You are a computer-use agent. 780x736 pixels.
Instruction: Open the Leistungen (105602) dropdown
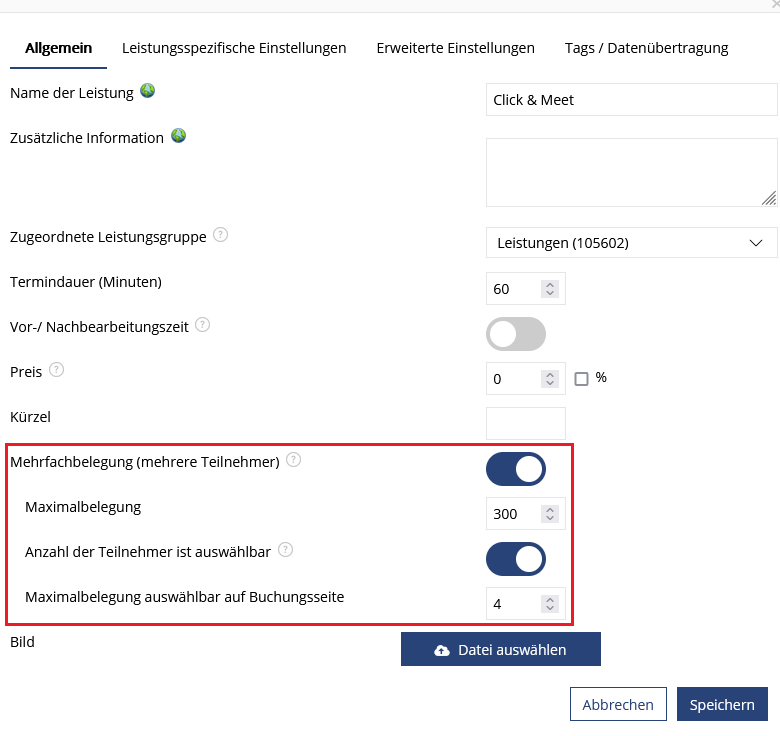[x=631, y=243]
